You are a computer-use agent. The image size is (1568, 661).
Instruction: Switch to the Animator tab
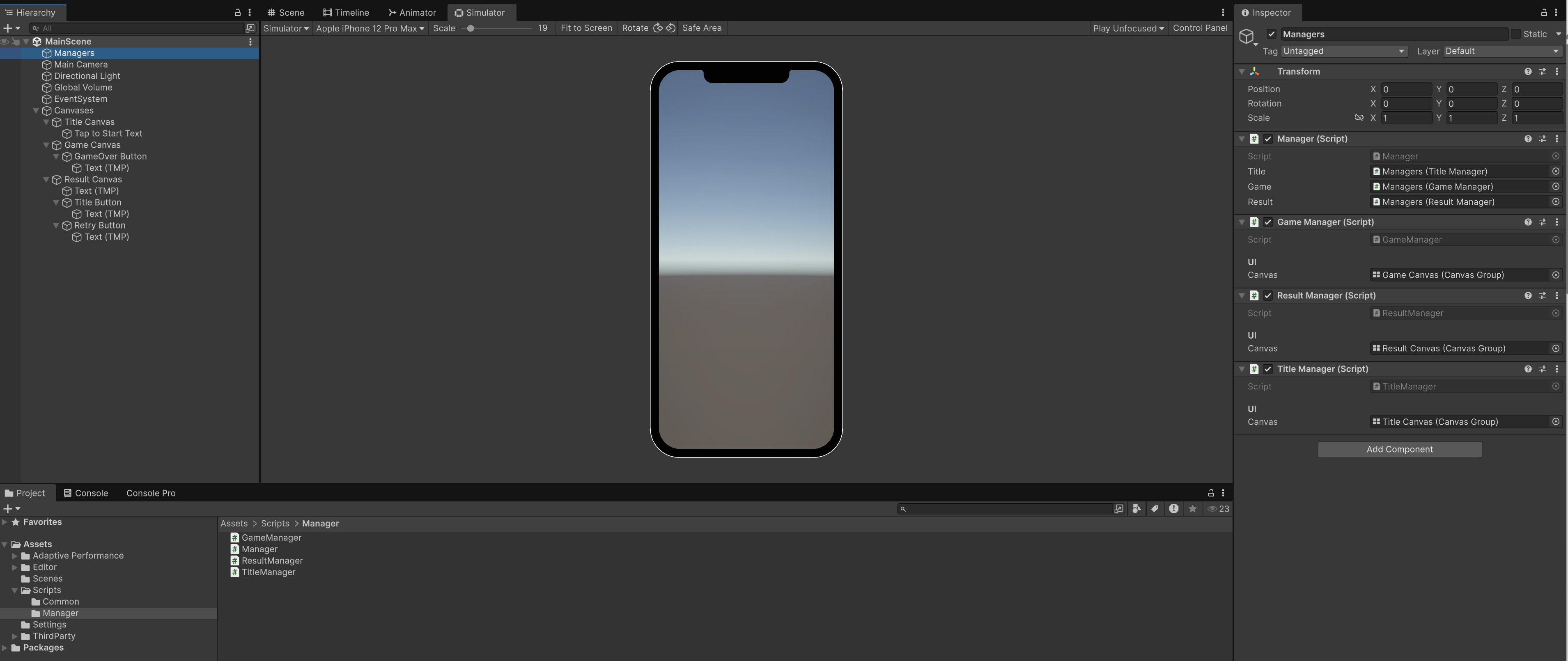pyautogui.click(x=412, y=12)
